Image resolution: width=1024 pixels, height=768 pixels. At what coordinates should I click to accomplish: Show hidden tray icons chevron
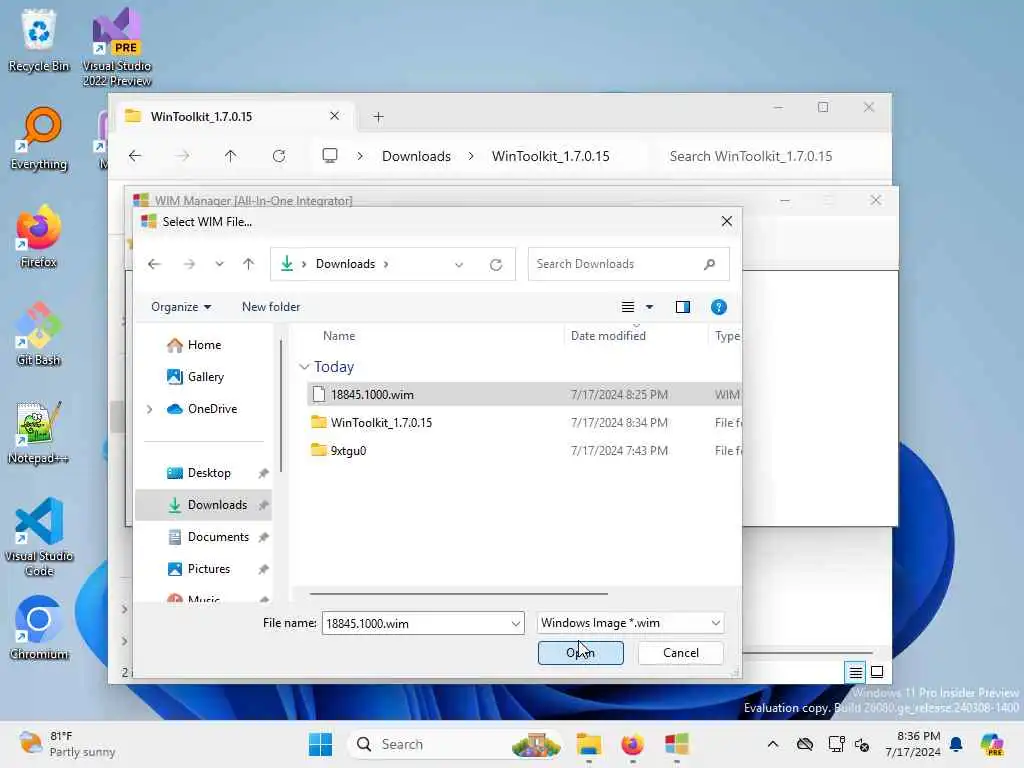pos(773,744)
